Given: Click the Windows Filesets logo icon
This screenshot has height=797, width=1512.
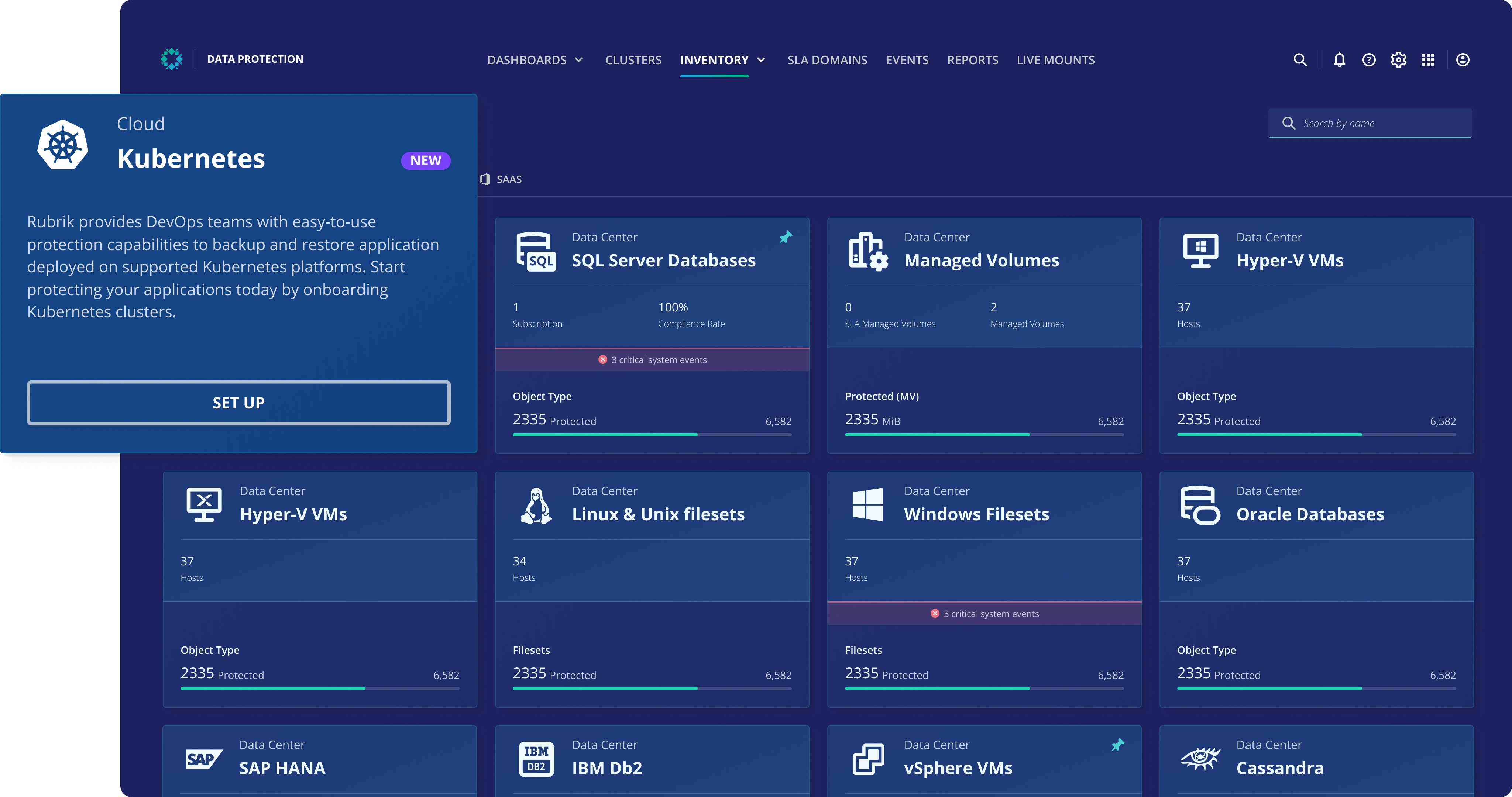Looking at the screenshot, I should (x=867, y=504).
